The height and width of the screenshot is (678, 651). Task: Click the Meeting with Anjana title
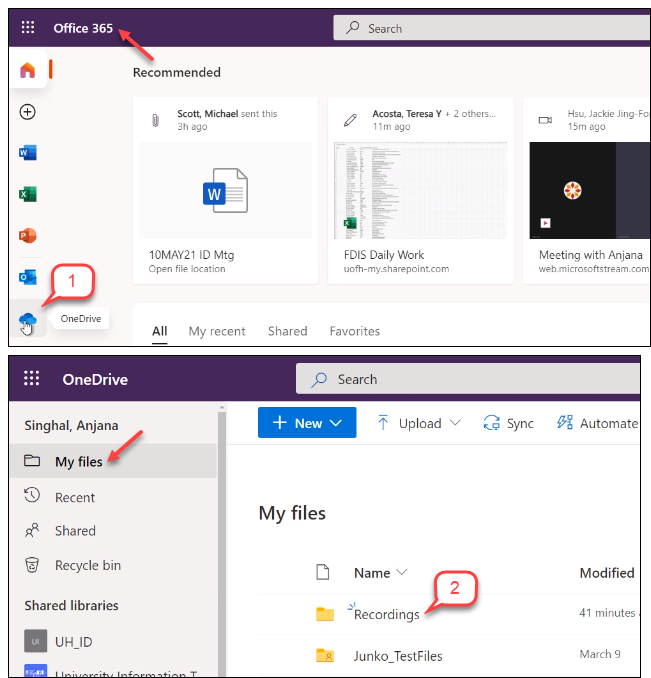pyautogui.click(x=590, y=255)
